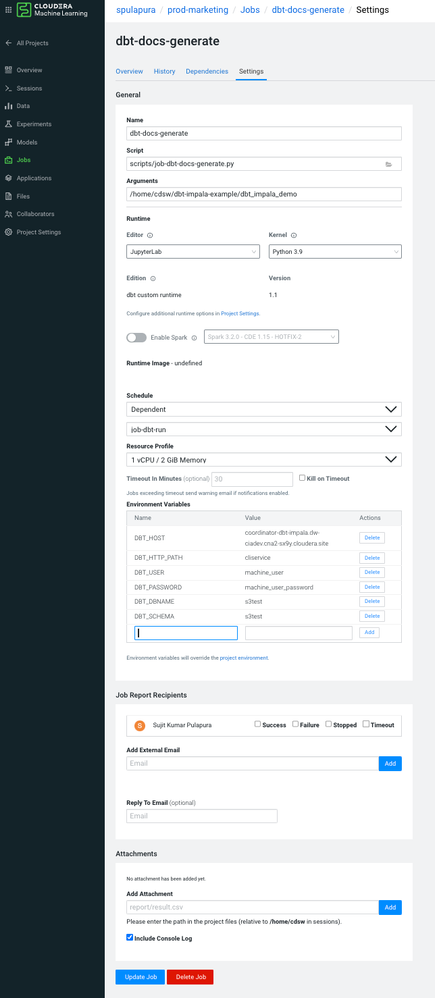The image size is (435, 998).
Task: Open Project Settings gear icon
Action: 8,232
